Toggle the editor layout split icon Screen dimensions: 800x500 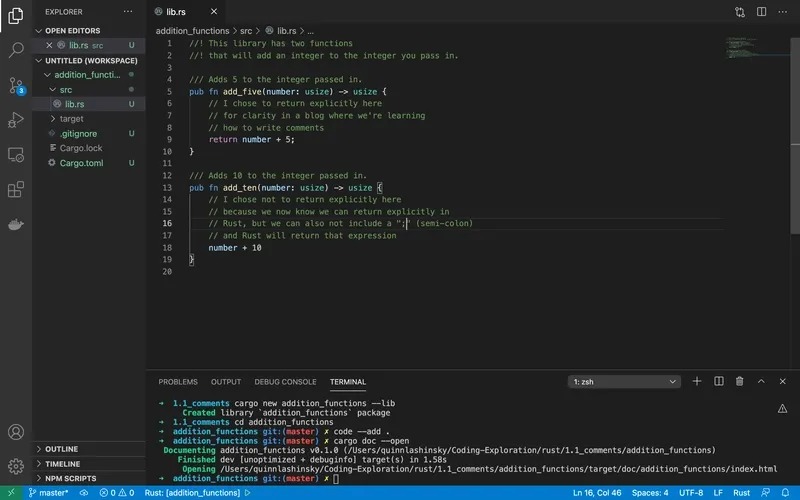coord(761,12)
